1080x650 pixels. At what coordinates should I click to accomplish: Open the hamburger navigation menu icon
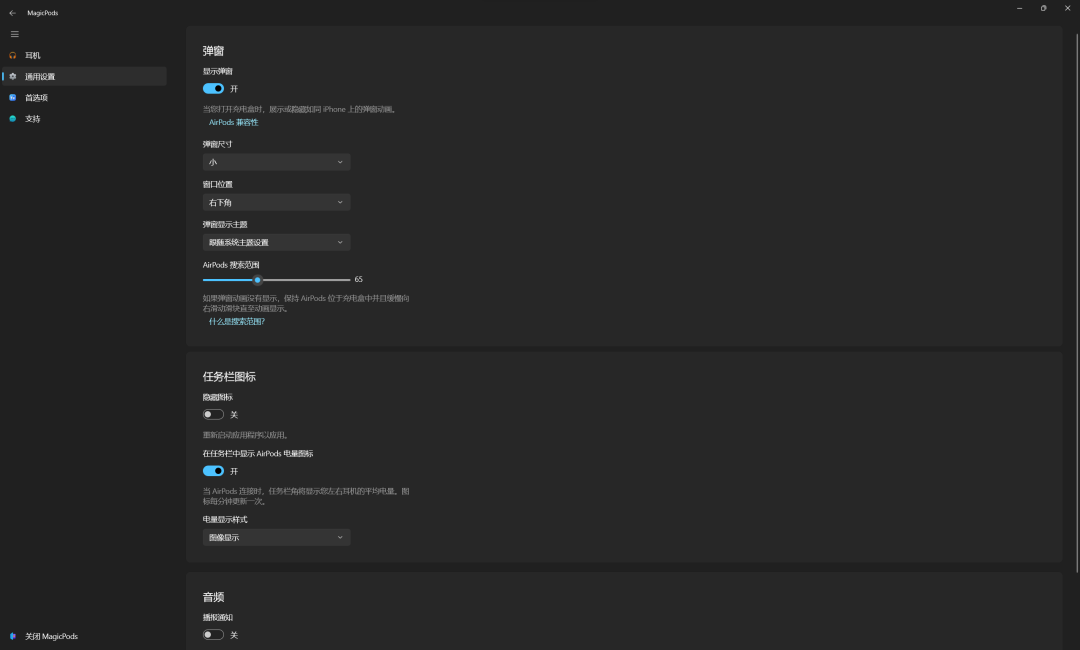coord(14,34)
